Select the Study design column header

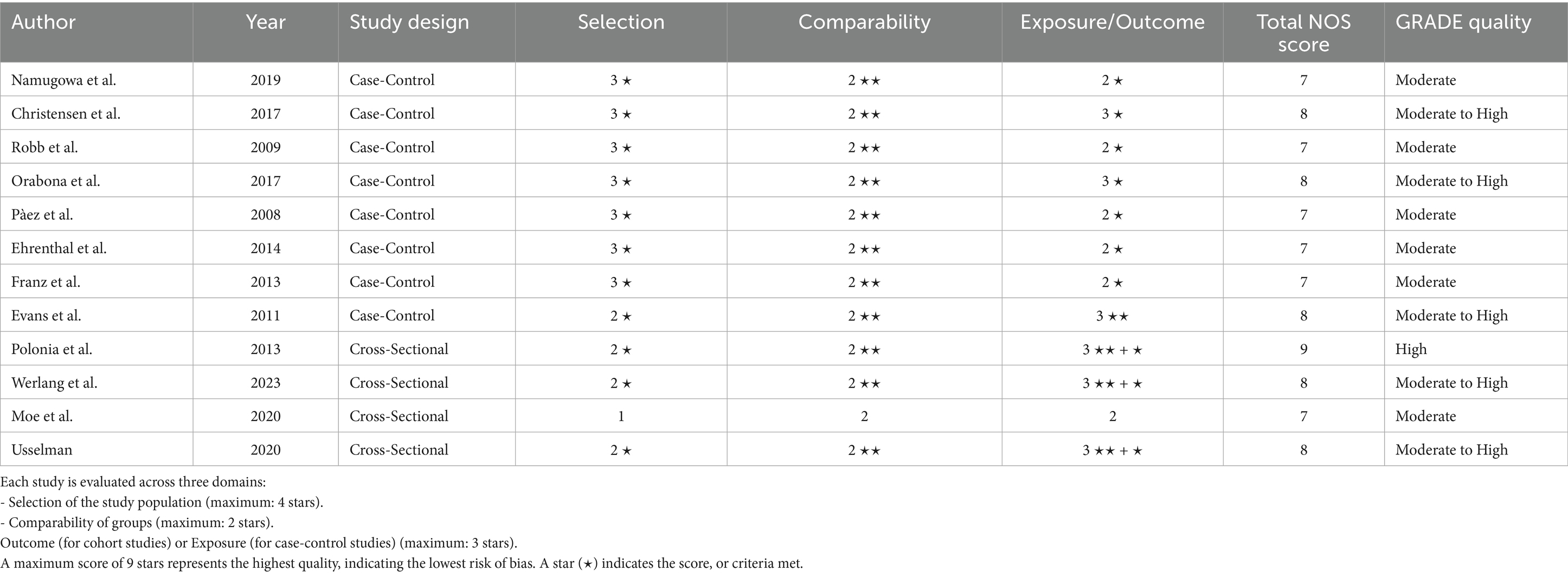click(x=409, y=23)
